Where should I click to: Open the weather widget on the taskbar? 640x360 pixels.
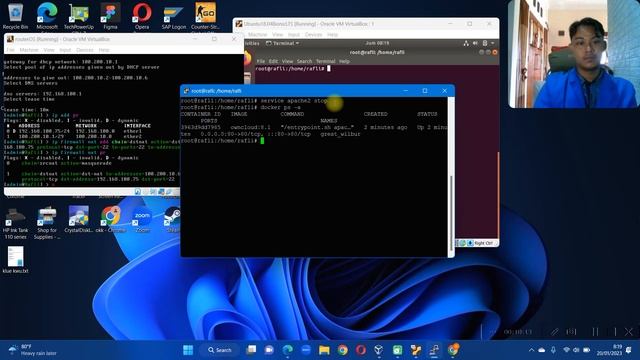click(33, 350)
